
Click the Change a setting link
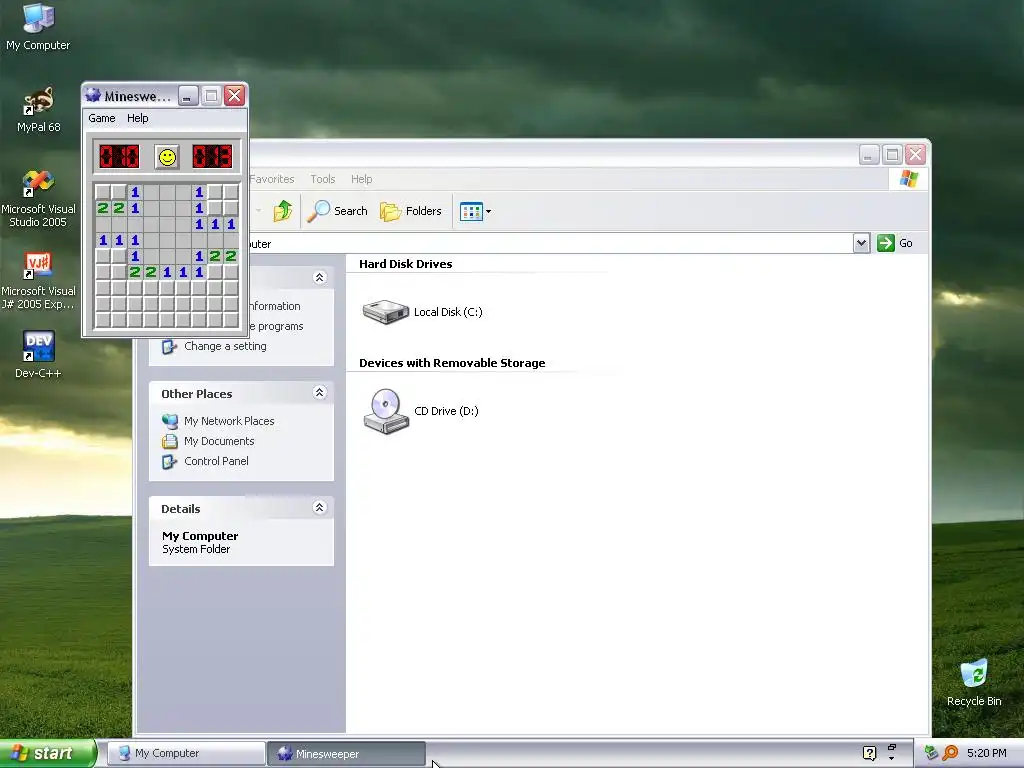pyautogui.click(x=225, y=346)
